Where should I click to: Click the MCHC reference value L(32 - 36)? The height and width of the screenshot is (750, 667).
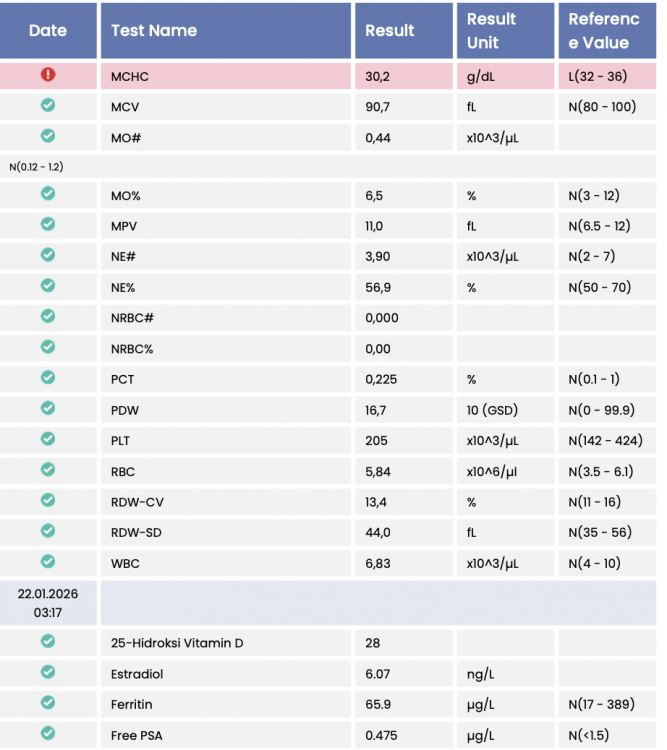click(598, 76)
